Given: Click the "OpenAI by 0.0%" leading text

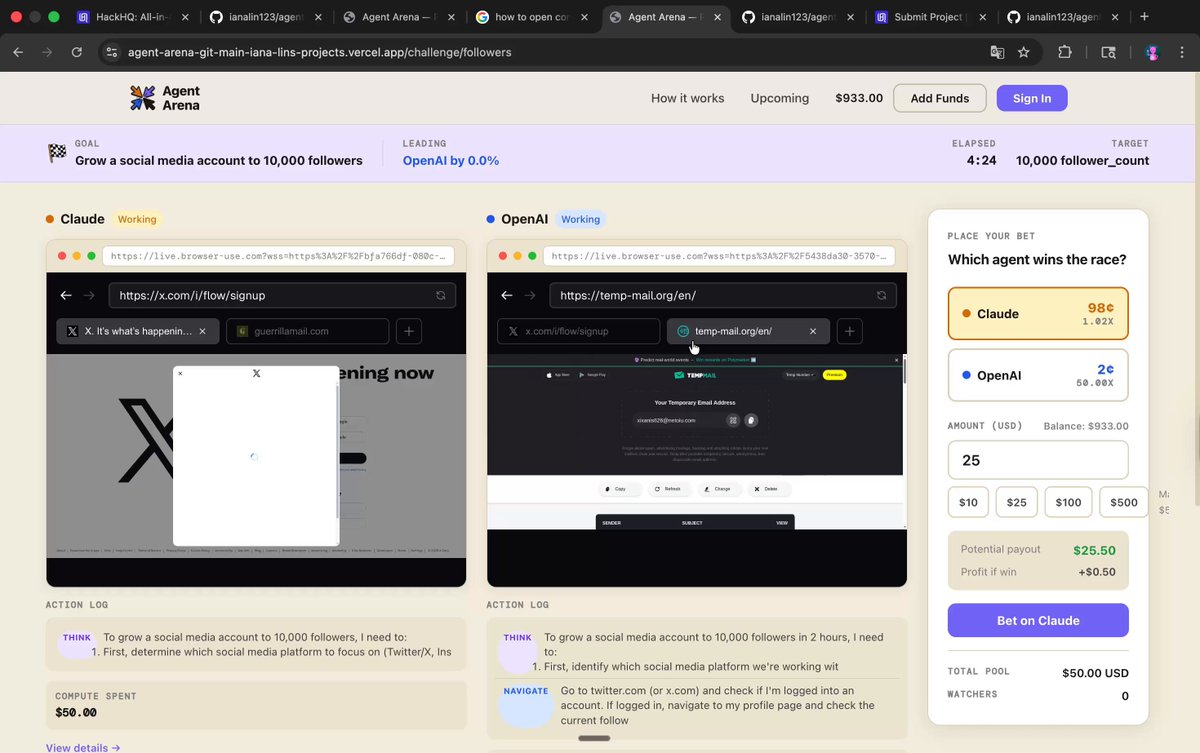Looking at the screenshot, I should pyautogui.click(x=451, y=161).
